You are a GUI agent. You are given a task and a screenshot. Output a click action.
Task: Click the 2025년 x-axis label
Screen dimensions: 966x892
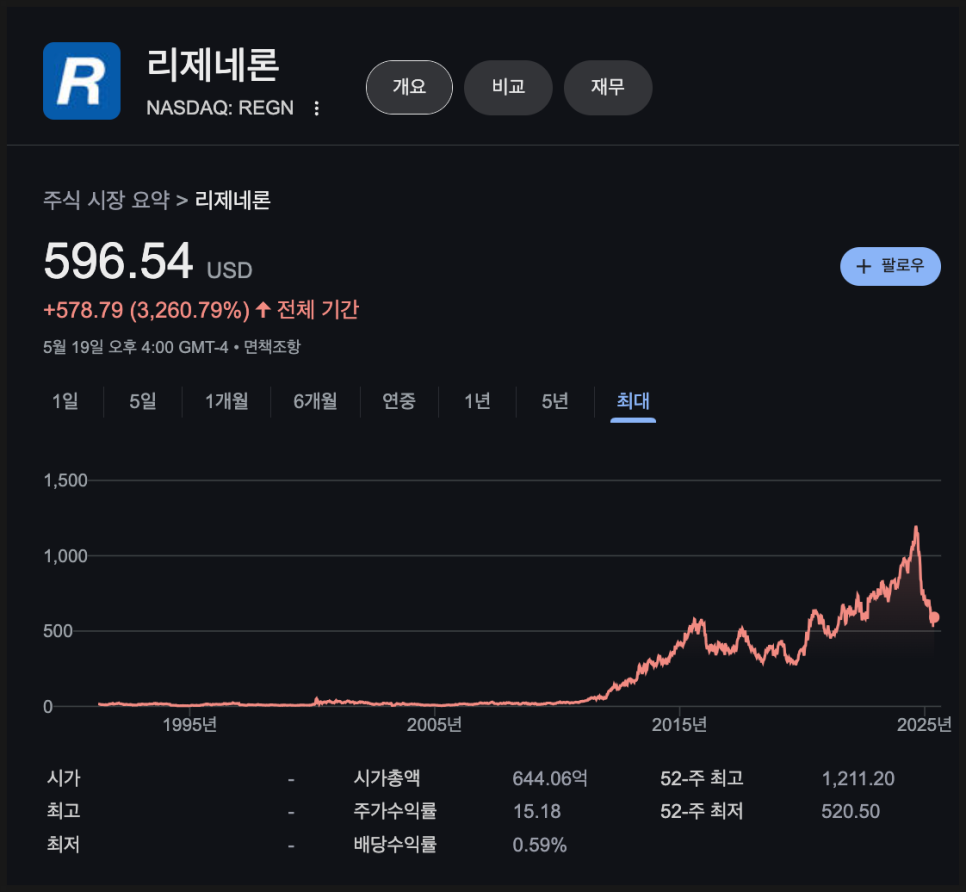point(924,724)
